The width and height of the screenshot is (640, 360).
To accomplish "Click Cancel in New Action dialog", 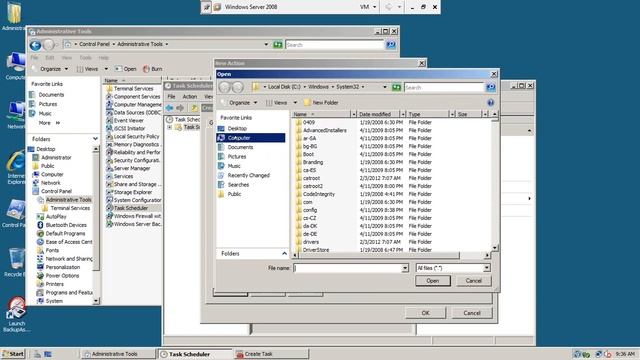I will (x=472, y=313).
